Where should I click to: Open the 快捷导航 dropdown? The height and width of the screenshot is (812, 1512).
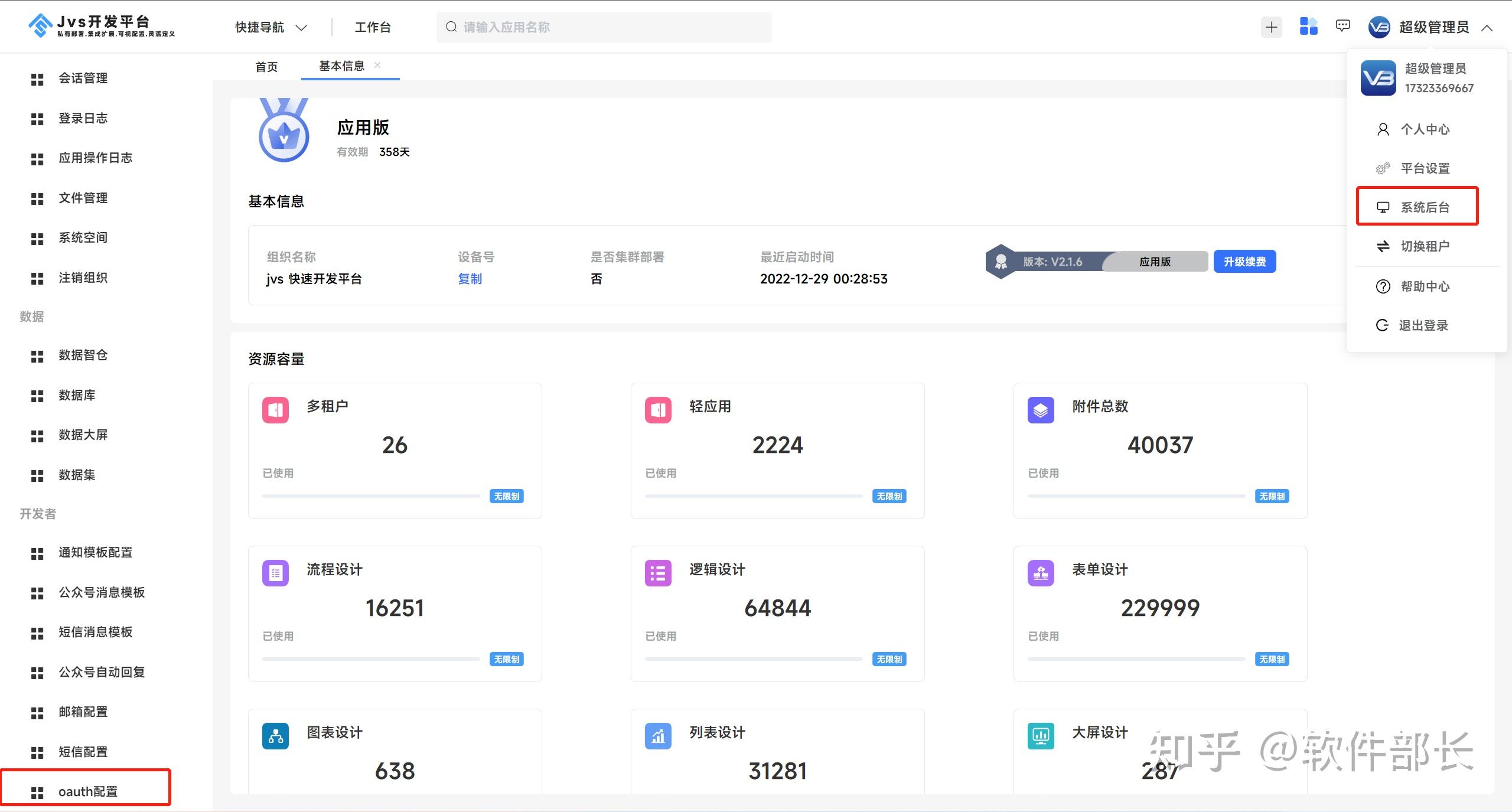click(x=270, y=27)
